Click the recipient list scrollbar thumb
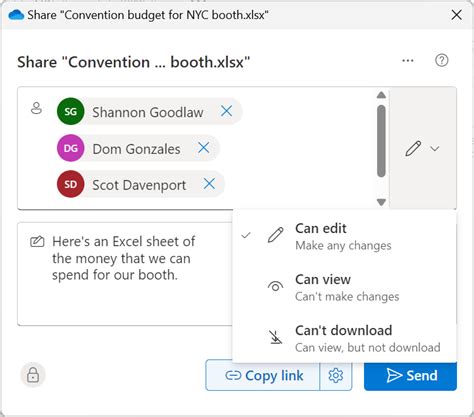 click(381, 141)
